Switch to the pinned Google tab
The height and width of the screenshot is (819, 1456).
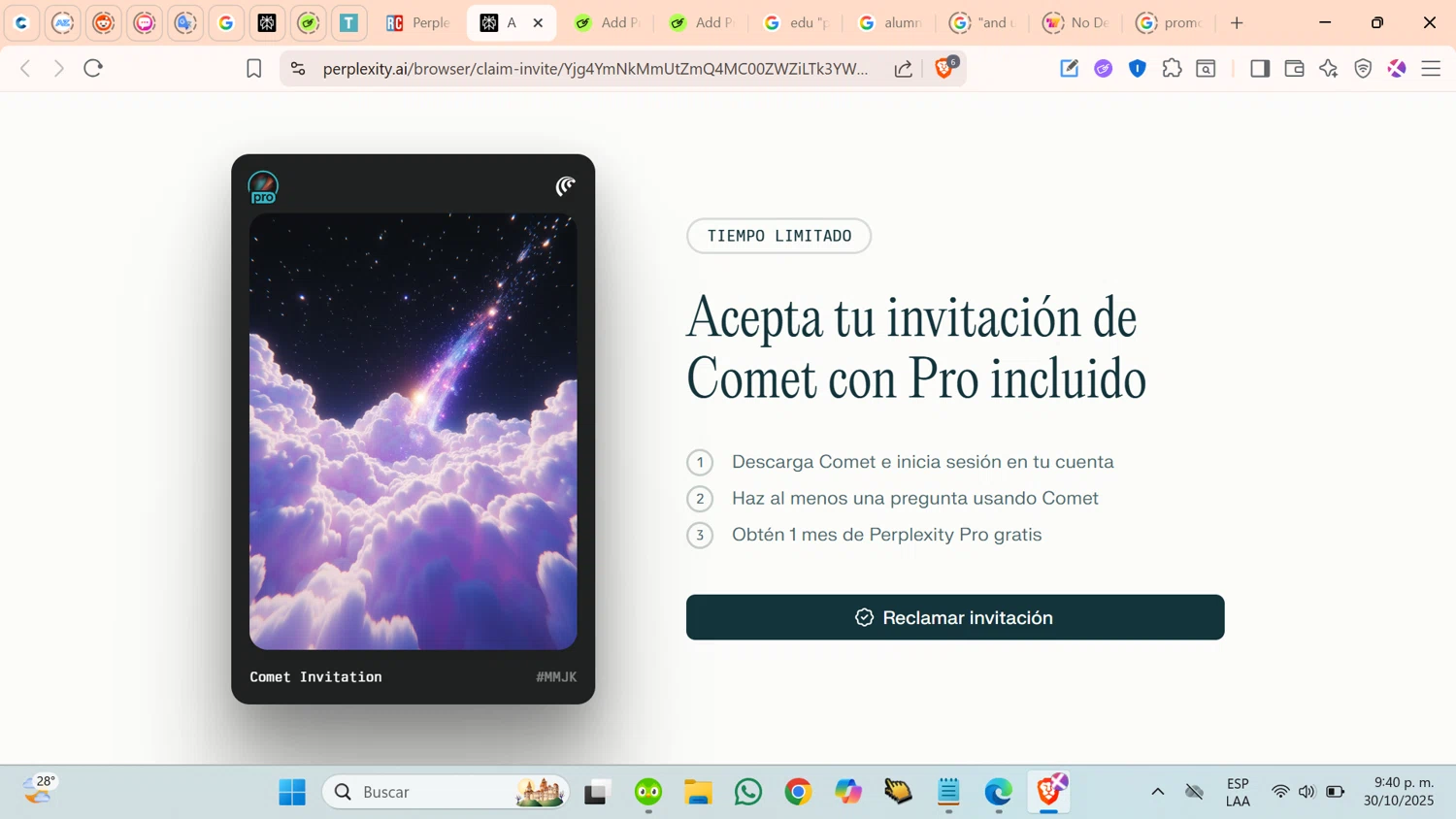(x=226, y=22)
